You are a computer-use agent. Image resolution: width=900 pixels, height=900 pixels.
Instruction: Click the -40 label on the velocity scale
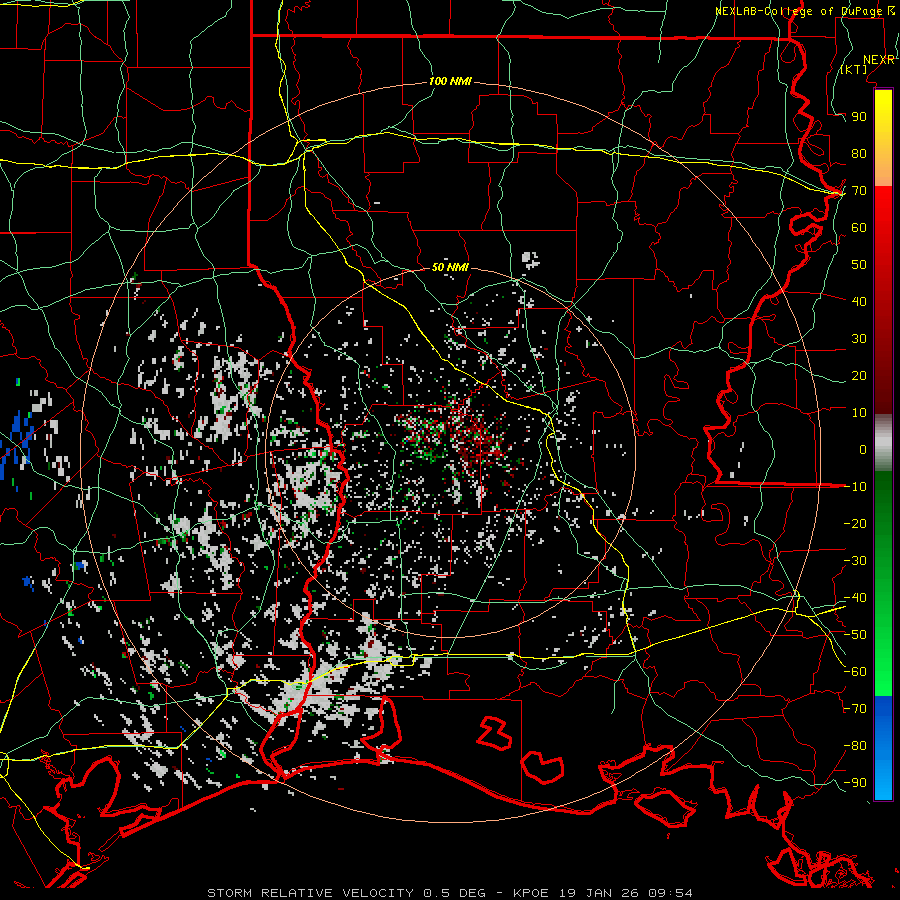point(855,598)
